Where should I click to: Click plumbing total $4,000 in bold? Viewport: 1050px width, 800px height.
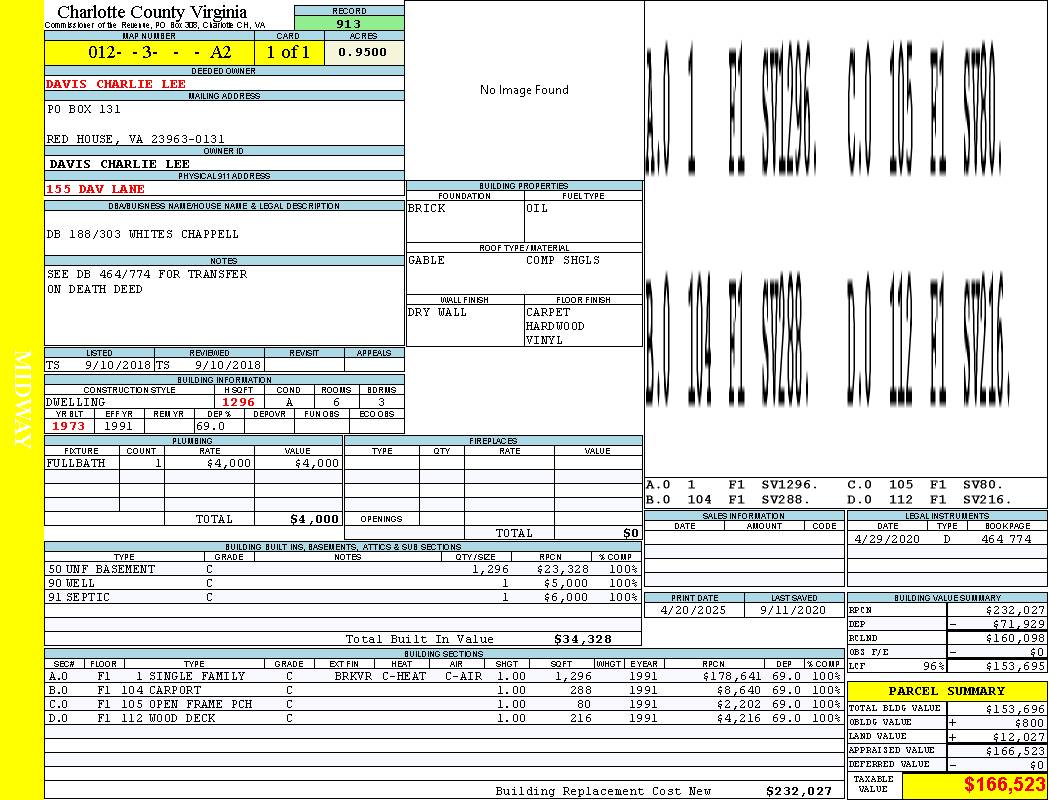click(x=315, y=519)
